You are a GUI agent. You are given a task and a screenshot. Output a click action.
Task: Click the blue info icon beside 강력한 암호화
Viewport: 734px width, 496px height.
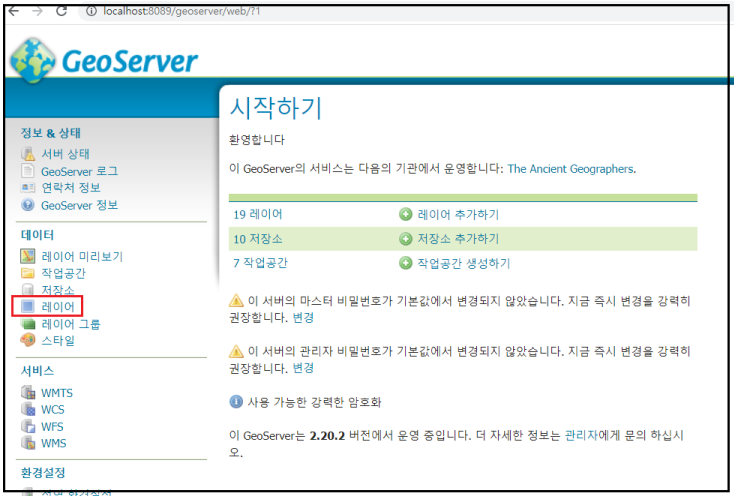[x=236, y=401]
